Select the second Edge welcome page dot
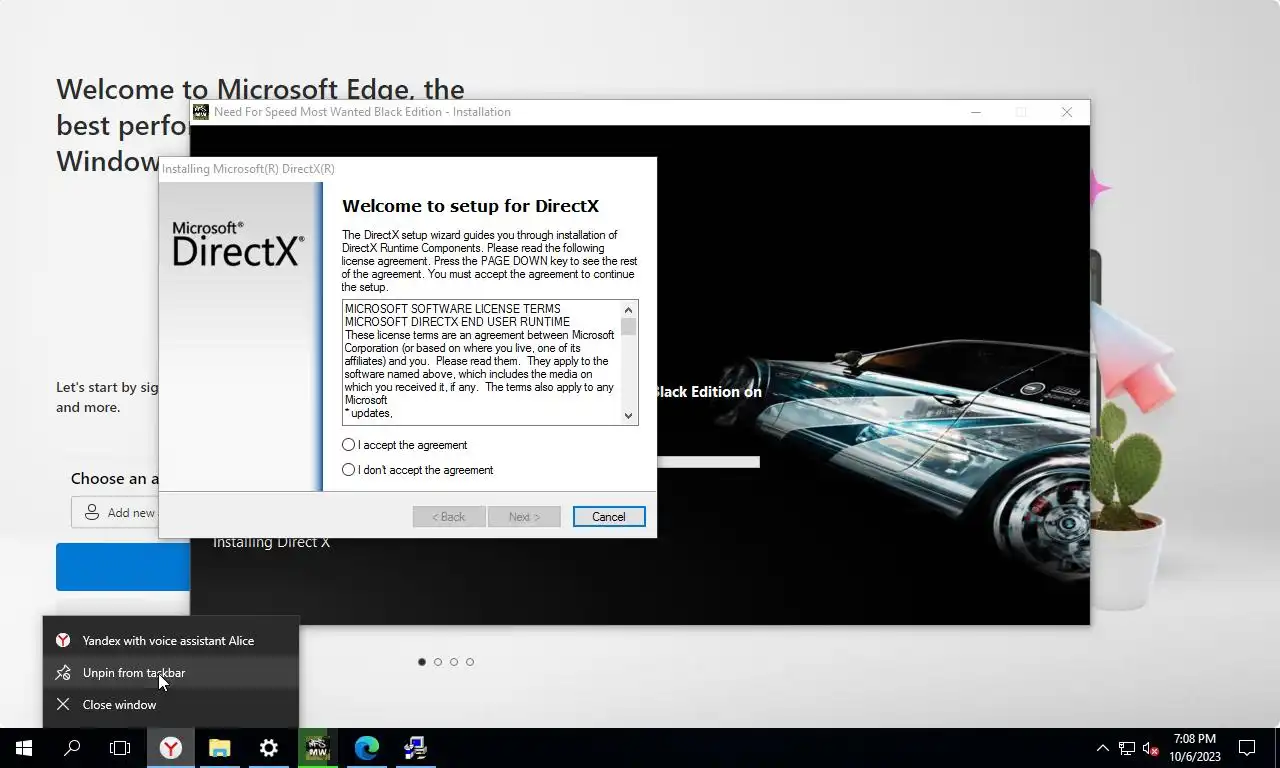1280x768 pixels. (x=438, y=662)
